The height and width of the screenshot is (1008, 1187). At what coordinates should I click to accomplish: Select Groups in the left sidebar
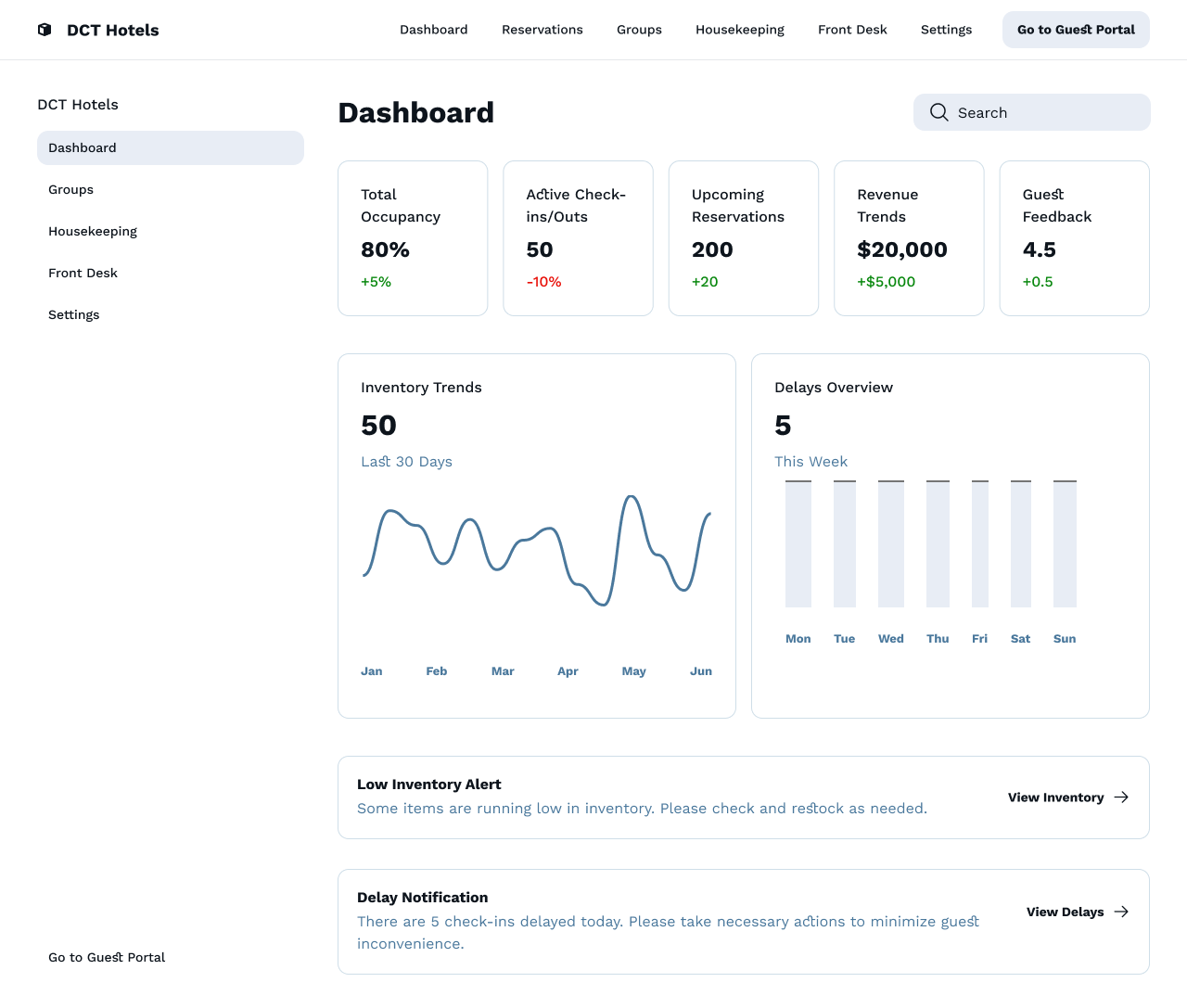point(70,189)
